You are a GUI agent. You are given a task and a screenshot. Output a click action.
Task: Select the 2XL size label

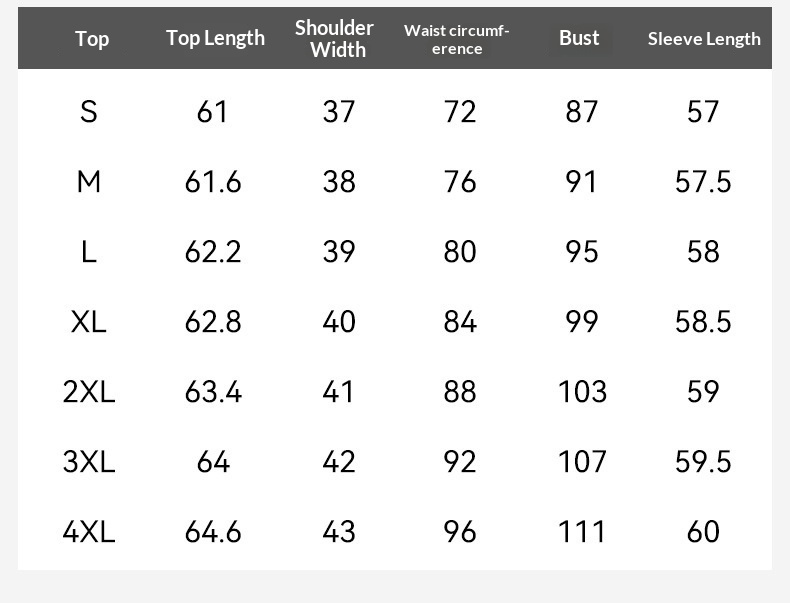pos(89,392)
